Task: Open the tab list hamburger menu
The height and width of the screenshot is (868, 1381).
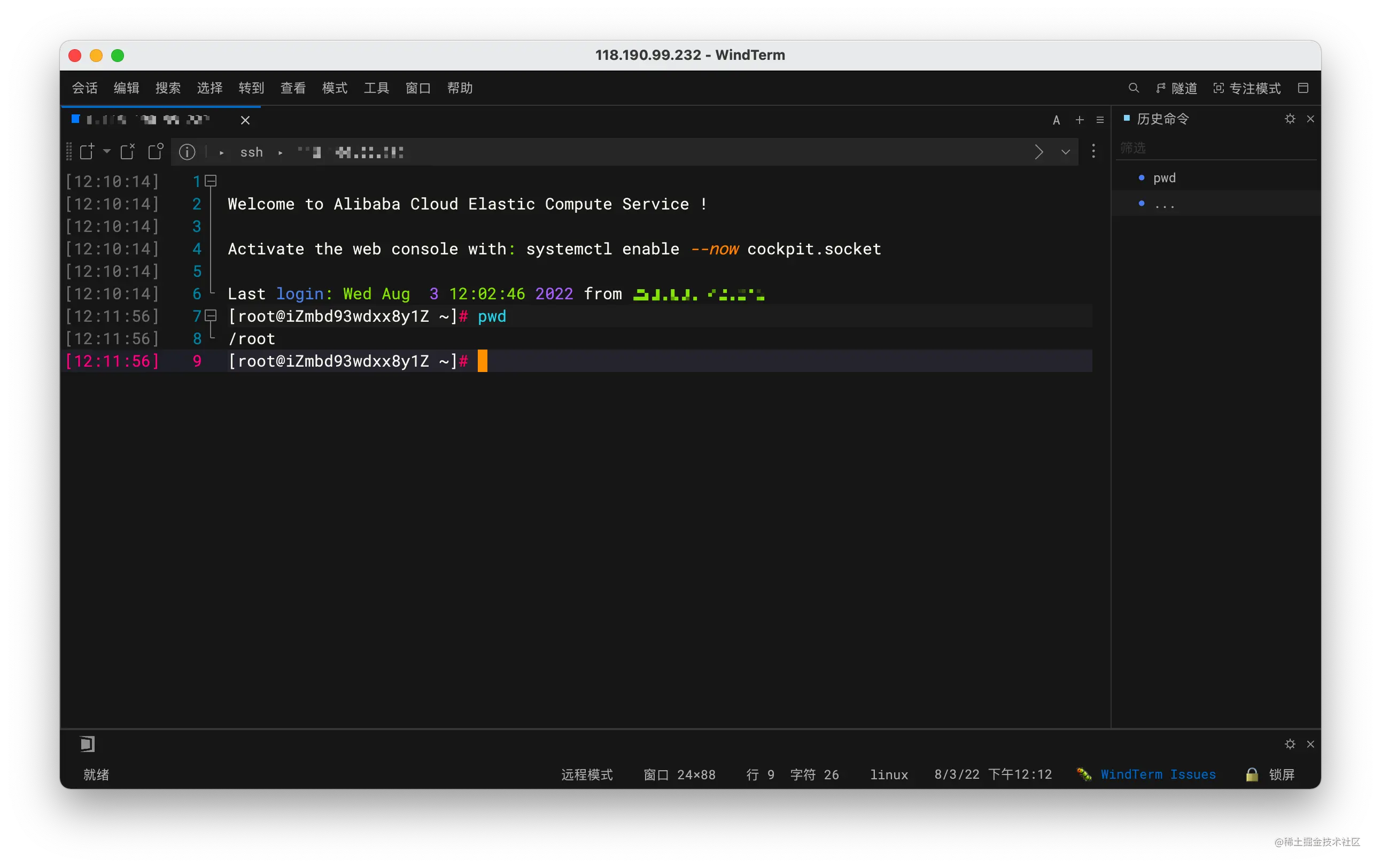Action: click(1100, 120)
